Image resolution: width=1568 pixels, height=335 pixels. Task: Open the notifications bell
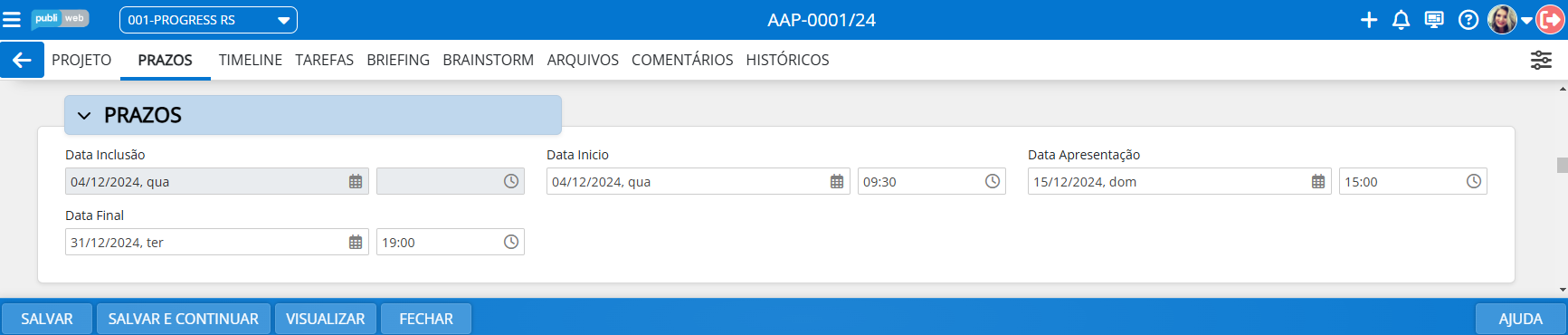(x=1401, y=20)
